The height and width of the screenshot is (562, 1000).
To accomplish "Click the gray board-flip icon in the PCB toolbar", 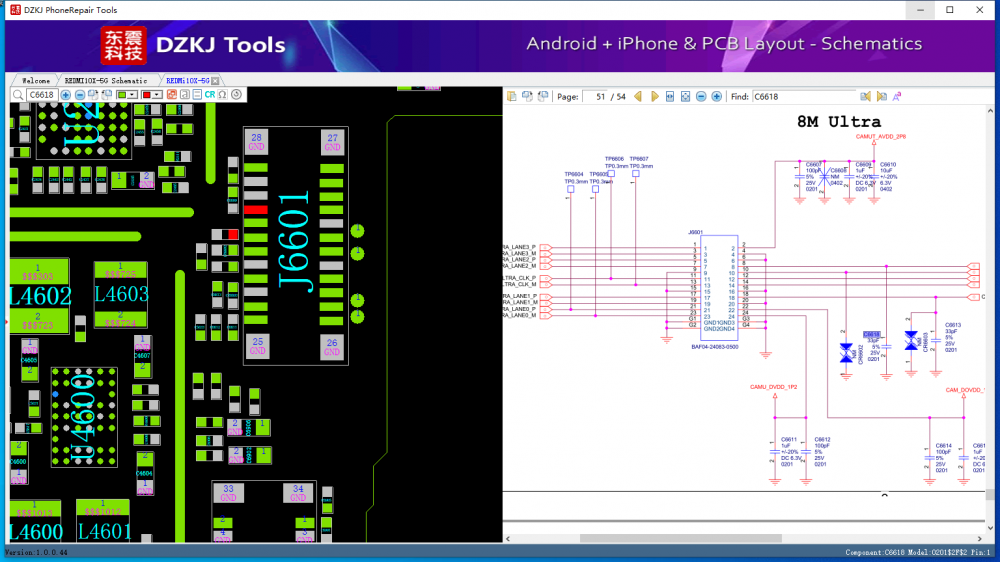I will 184,94.
